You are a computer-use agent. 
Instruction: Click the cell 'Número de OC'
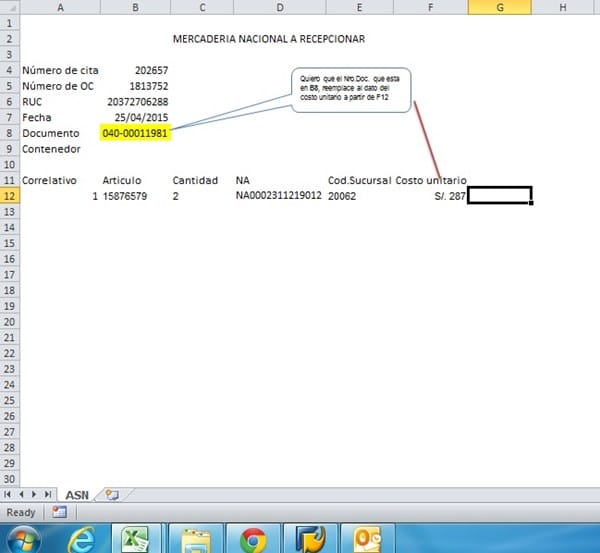pos(58,86)
